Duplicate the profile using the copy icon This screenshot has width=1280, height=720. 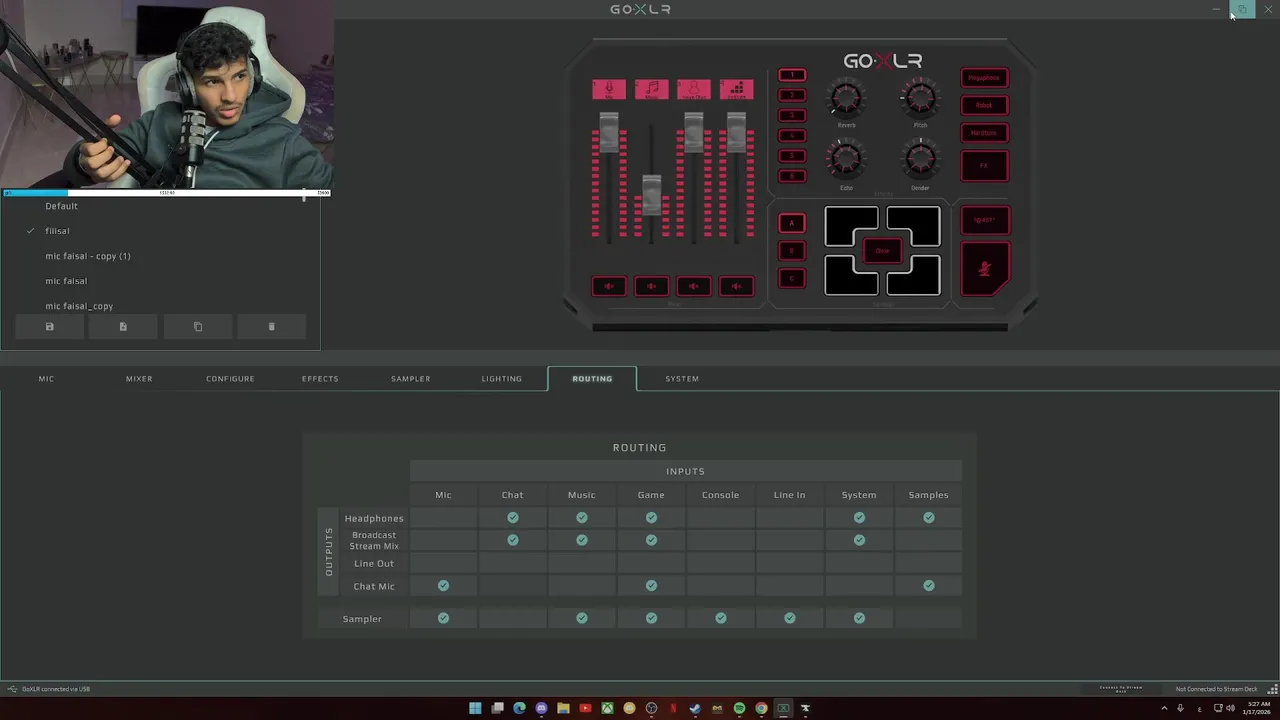(x=197, y=327)
